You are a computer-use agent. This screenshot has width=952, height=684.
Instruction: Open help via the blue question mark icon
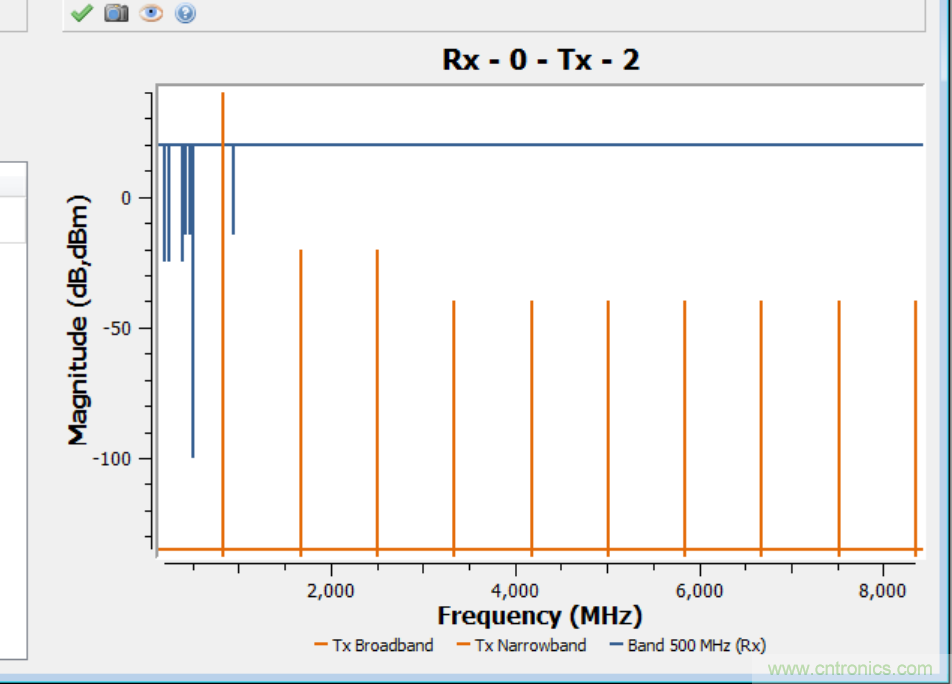pos(185,13)
